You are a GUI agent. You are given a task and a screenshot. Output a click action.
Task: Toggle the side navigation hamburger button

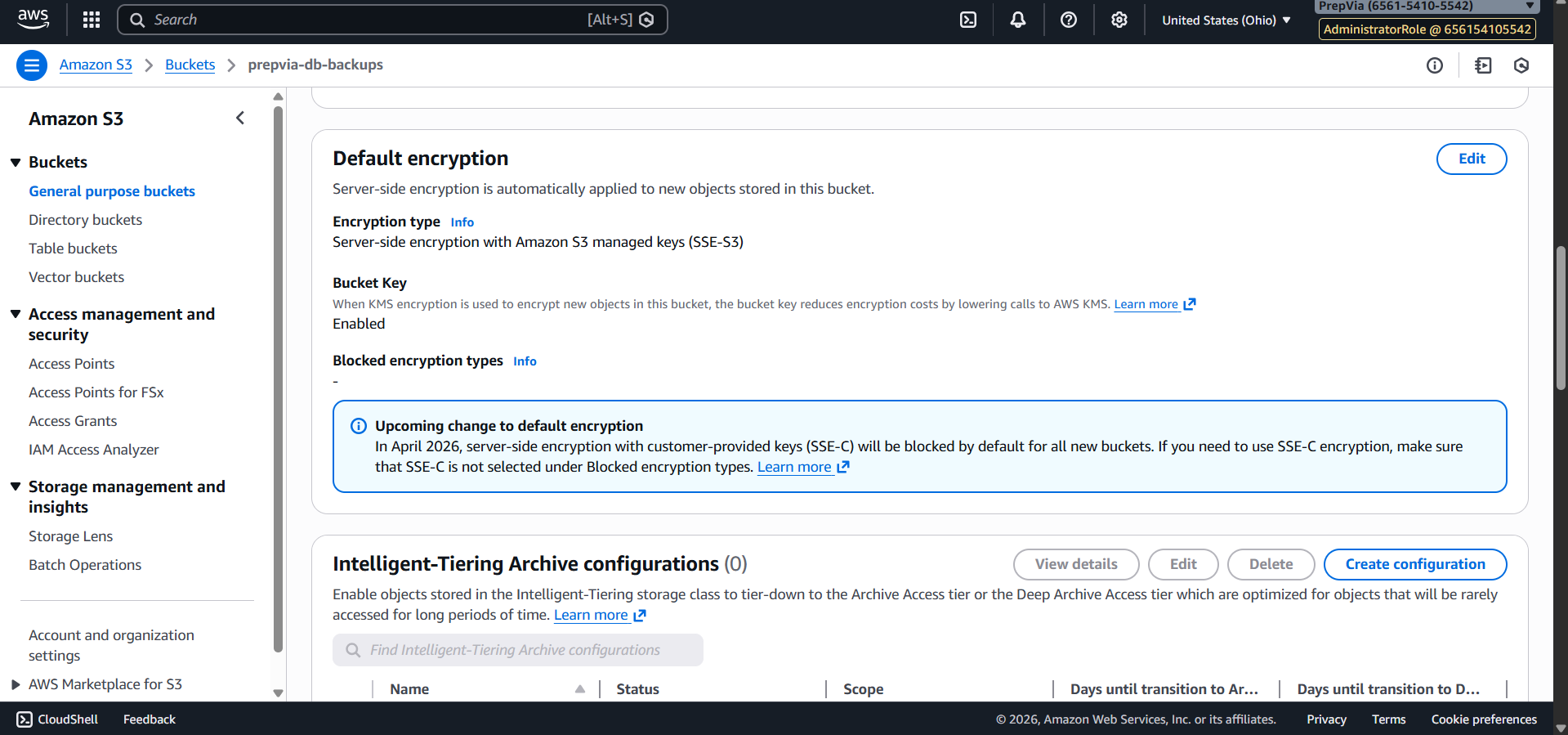click(32, 65)
